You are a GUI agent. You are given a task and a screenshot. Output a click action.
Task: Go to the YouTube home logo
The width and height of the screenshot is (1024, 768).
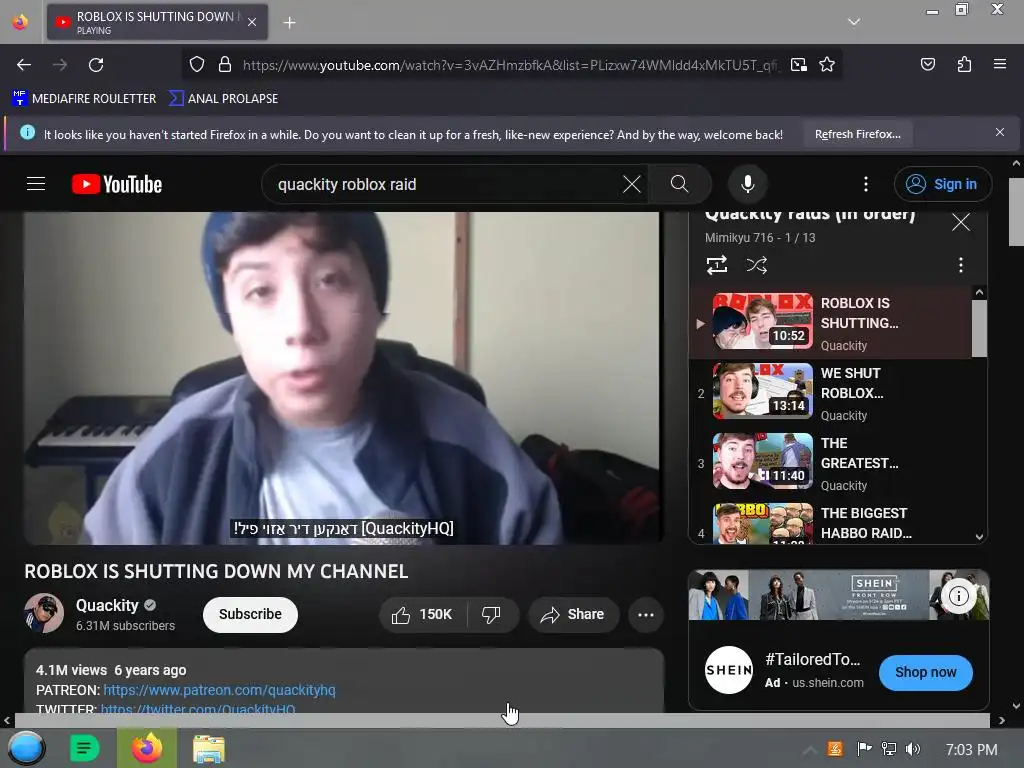pos(117,184)
